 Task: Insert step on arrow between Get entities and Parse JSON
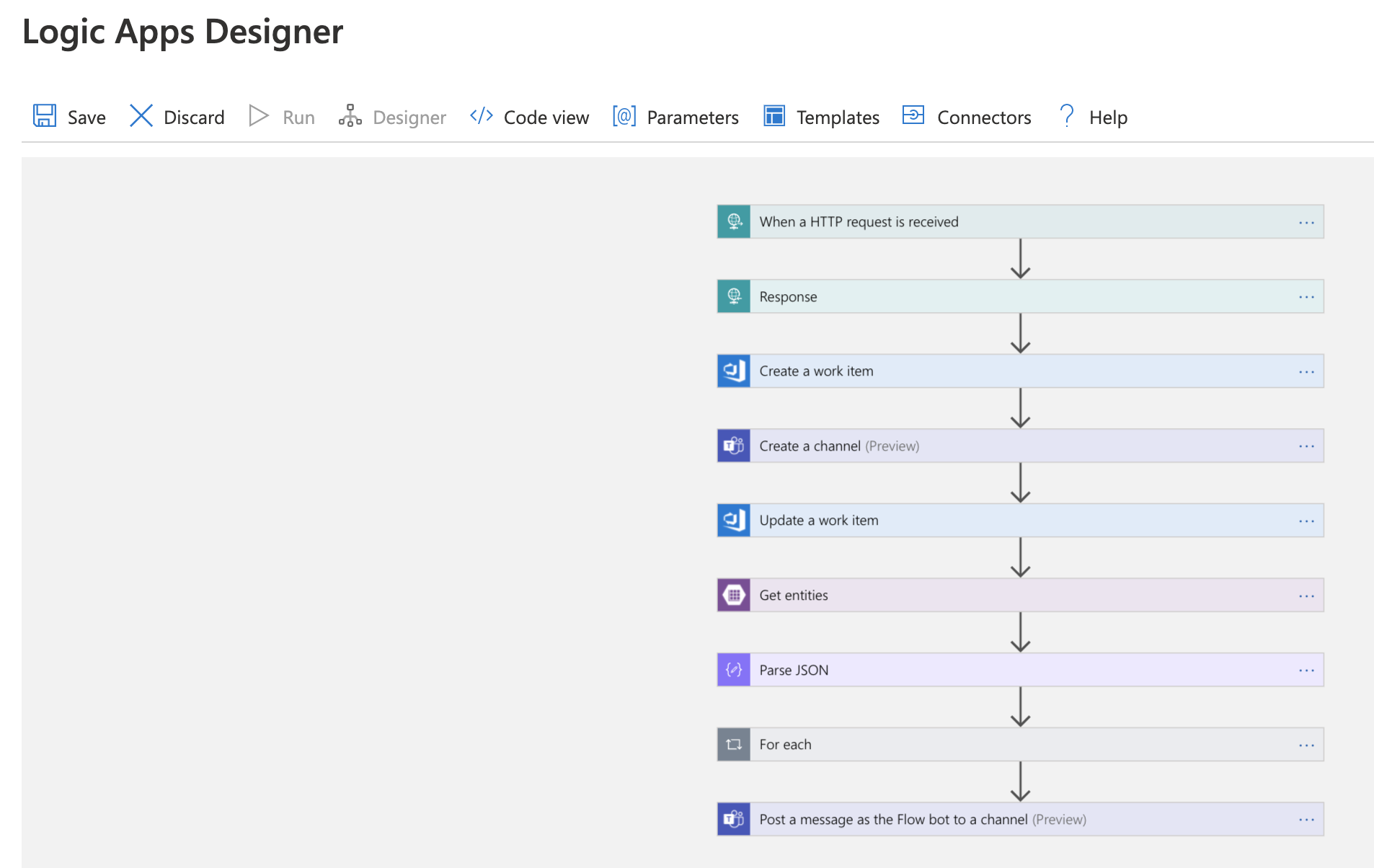coord(1020,632)
